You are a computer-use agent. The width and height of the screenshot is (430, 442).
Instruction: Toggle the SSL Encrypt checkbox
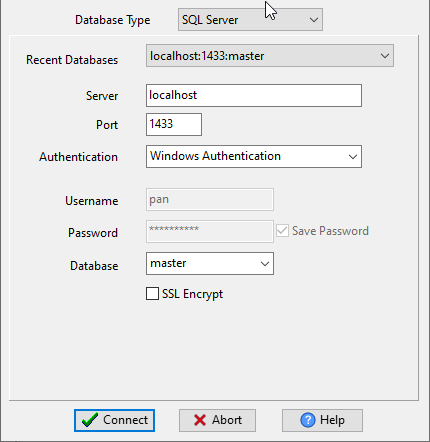[x=152, y=294]
